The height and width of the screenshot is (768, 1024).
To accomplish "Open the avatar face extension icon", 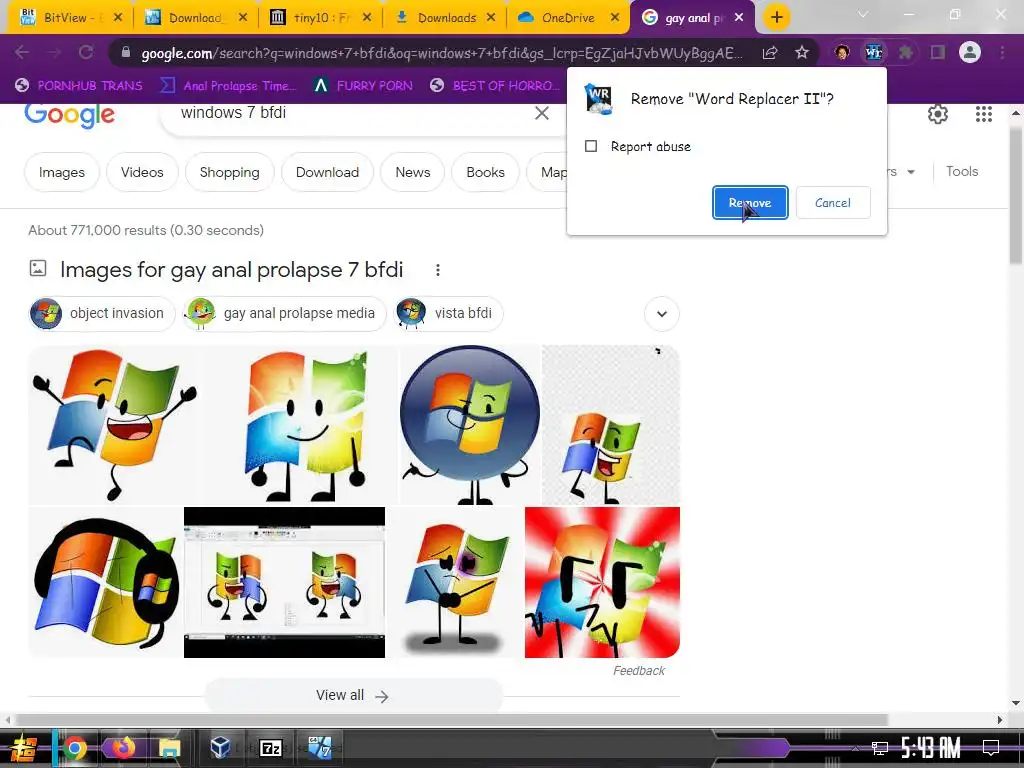I will point(842,52).
